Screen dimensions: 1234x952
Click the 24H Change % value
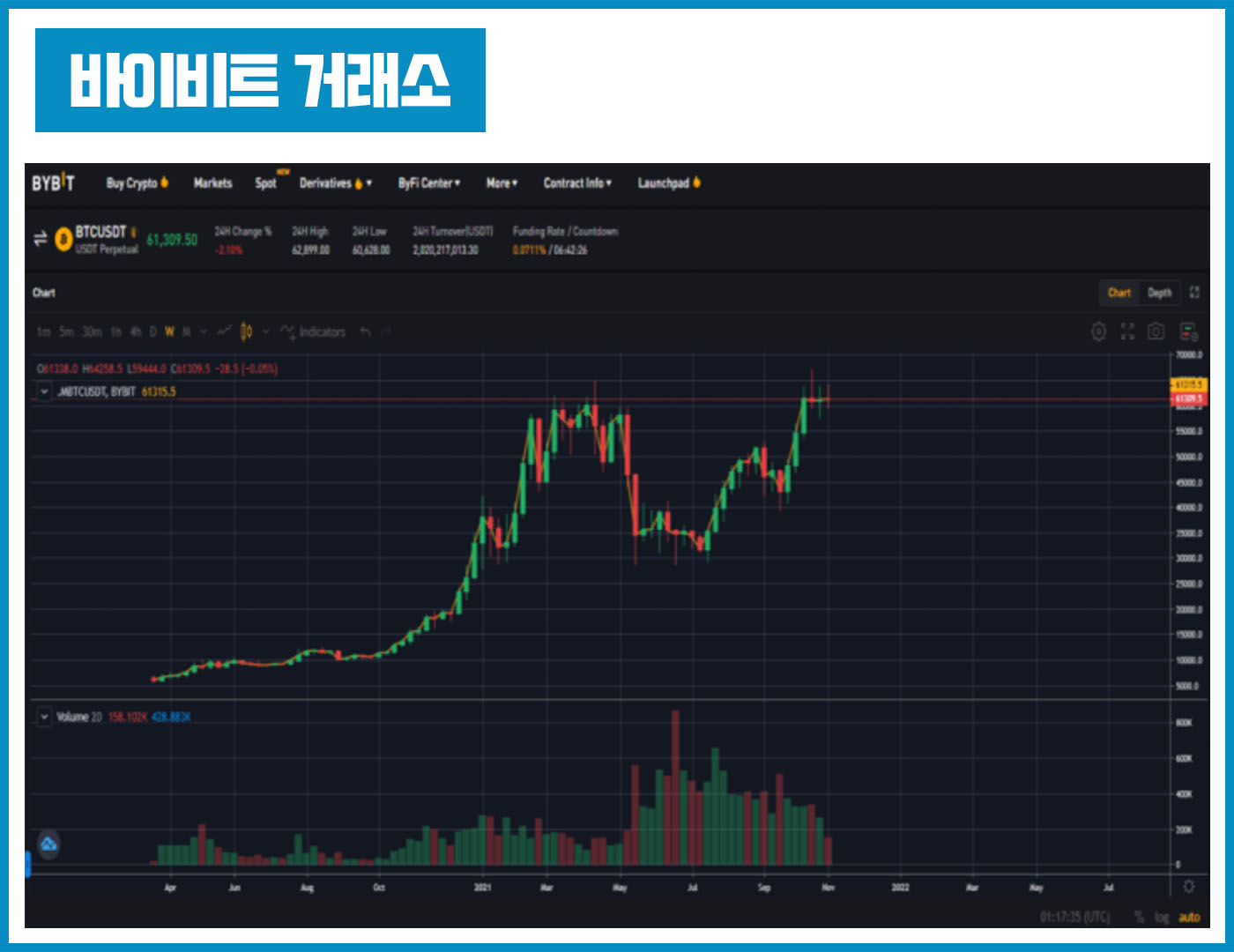pos(229,250)
